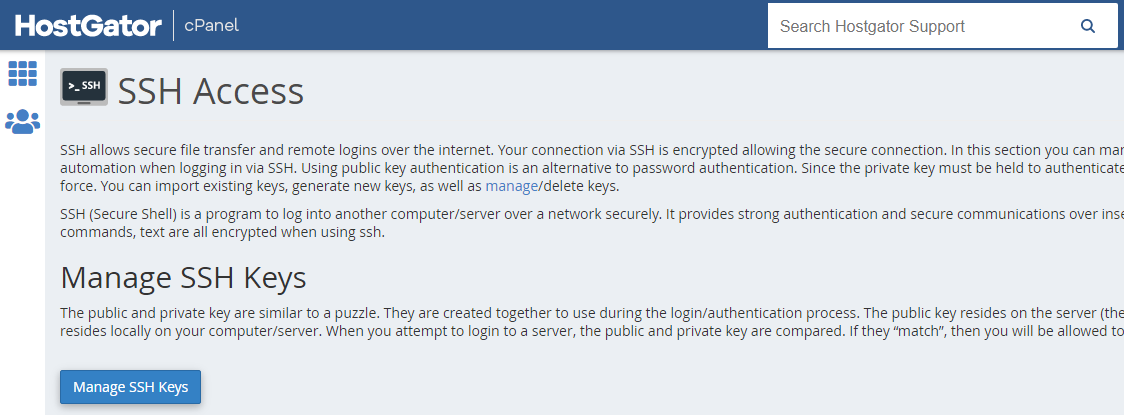Open the grid apps icon in sidebar
The width and height of the screenshot is (1124, 415).
click(x=22, y=73)
